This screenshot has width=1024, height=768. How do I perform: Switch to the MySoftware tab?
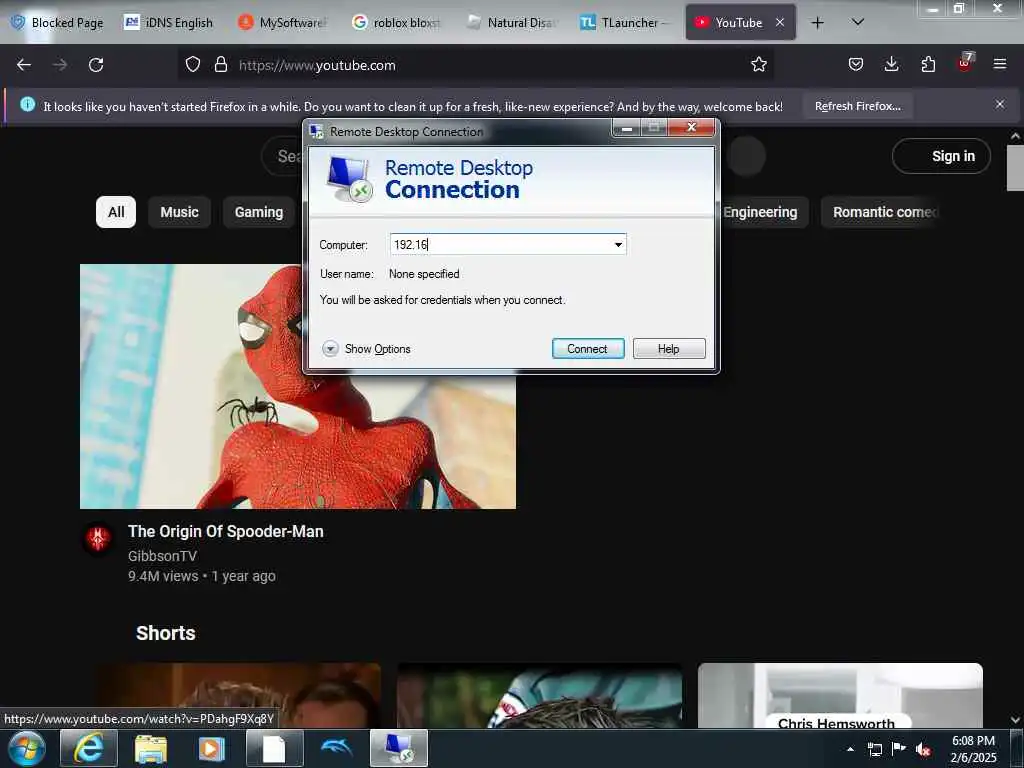pos(282,23)
